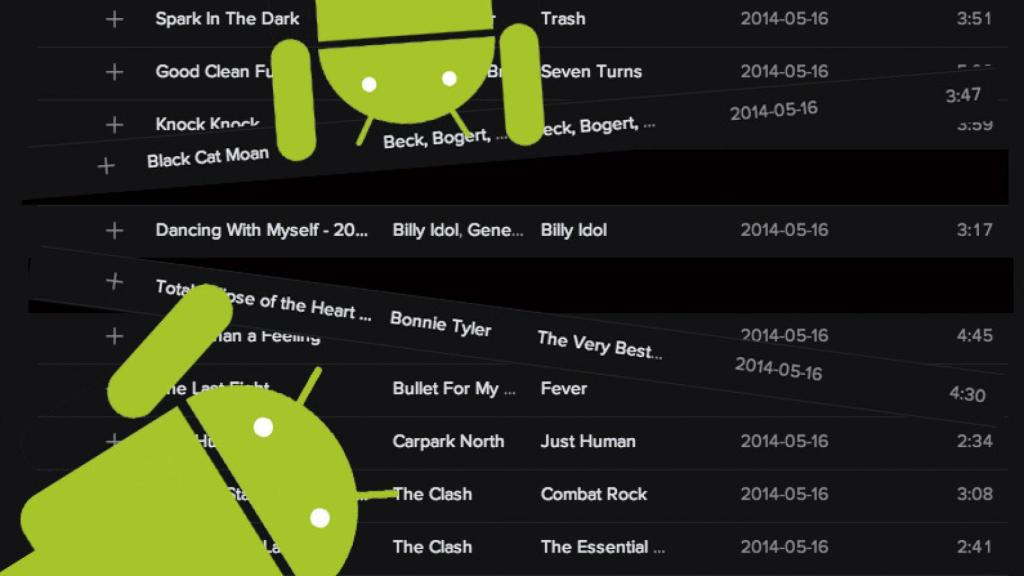Click the plus icon beside Spark In The Dark
This screenshot has width=1024, height=576.
click(x=114, y=20)
